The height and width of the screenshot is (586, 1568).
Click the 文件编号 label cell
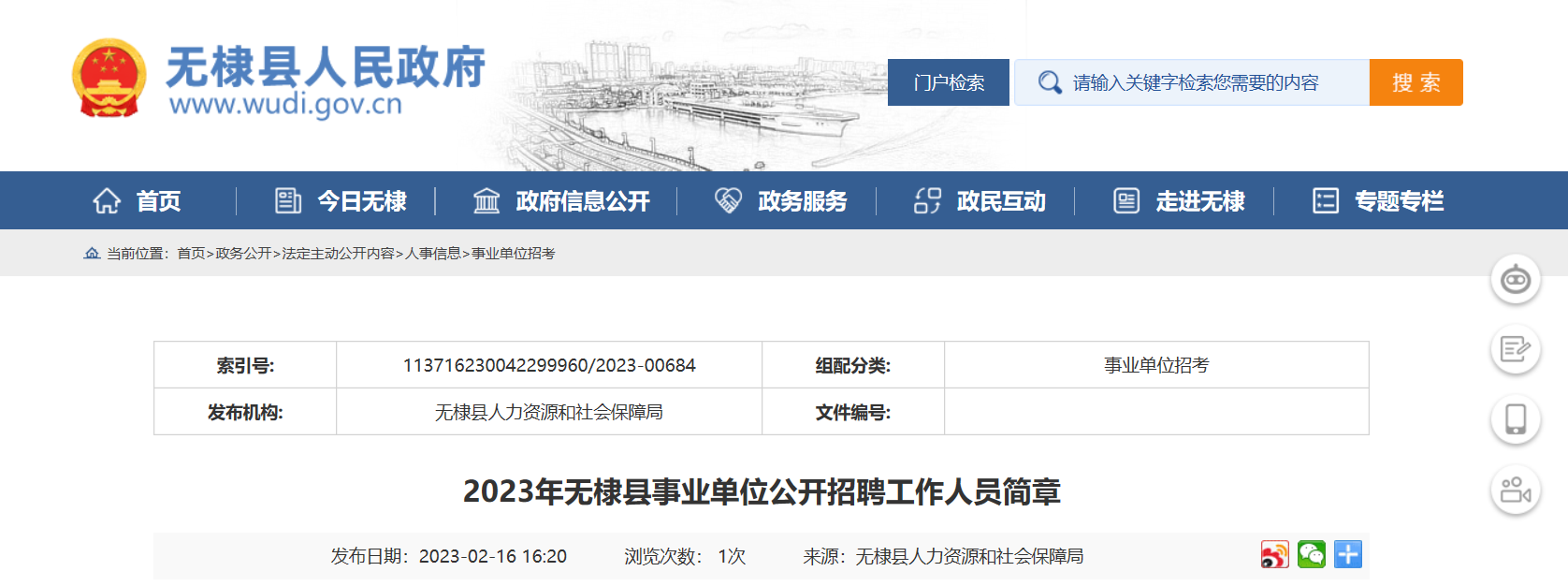tap(853, 412)
